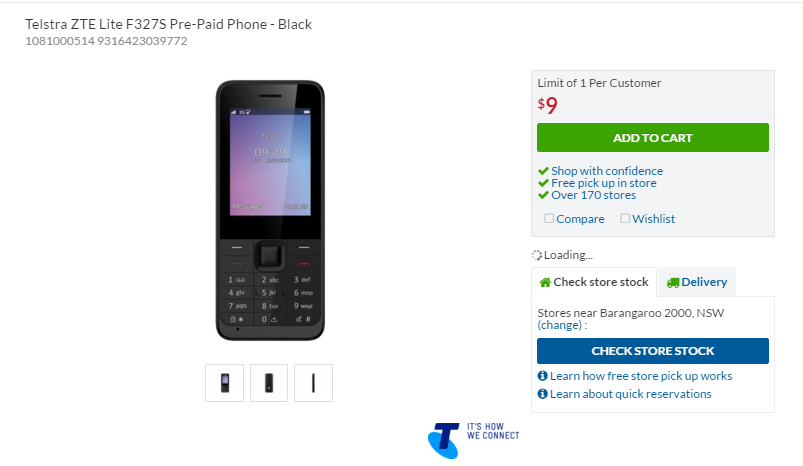Image resolution: width=803 pixels, height=466 pixels.
Task: Select the Check store stock tab
Action: pos(594,282)
